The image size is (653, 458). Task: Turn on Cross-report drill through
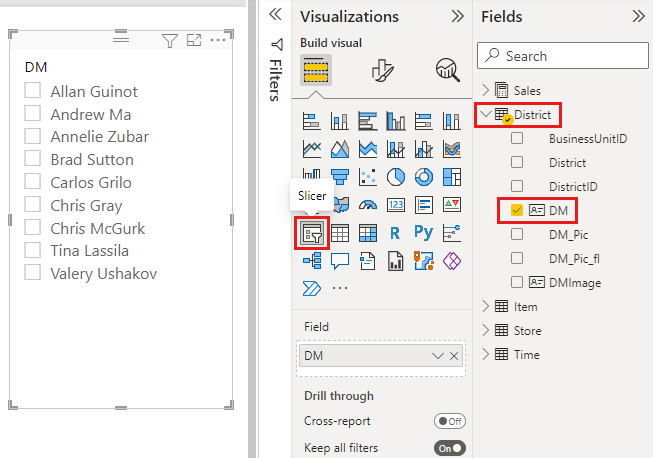click(x=450, y=421)
